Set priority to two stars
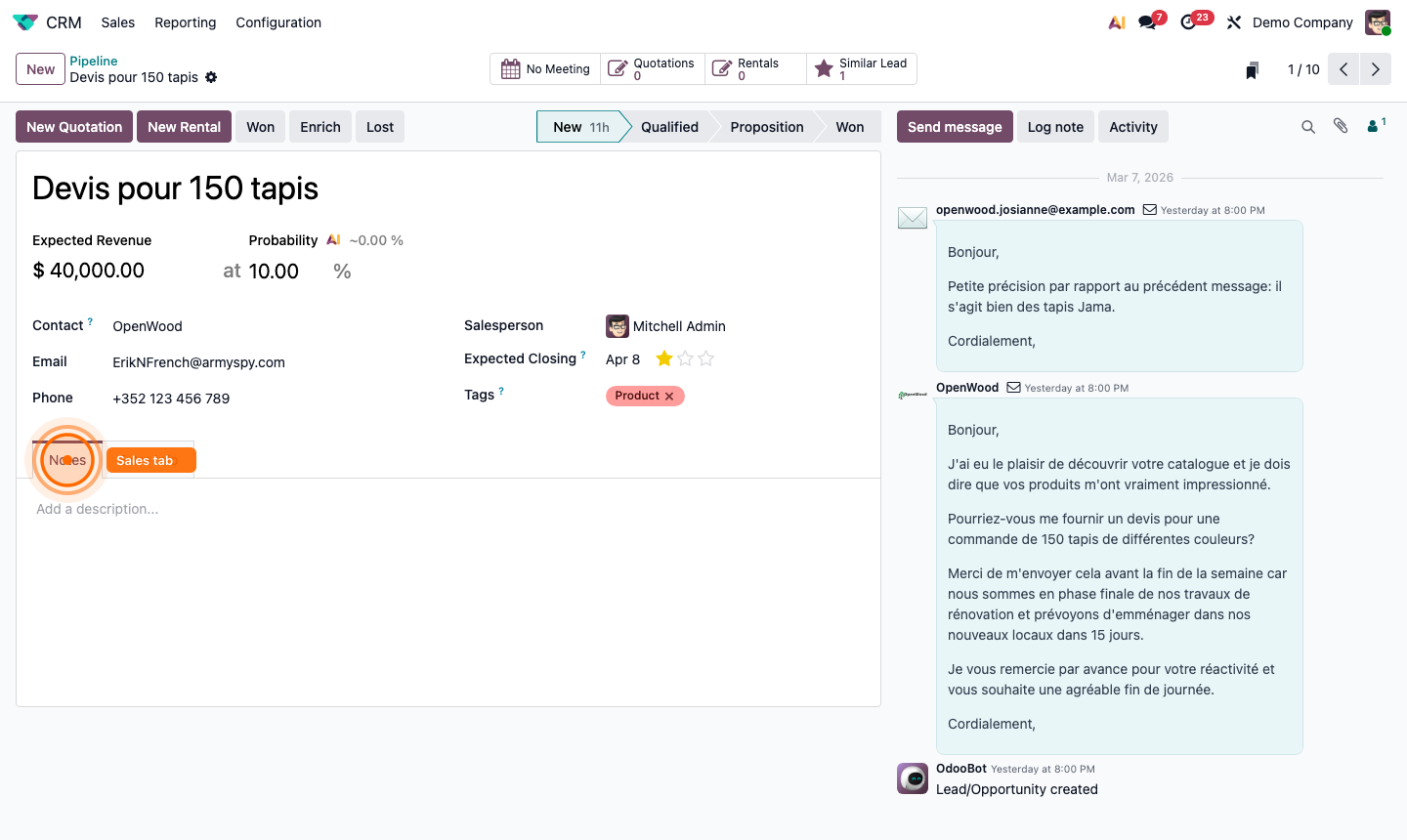1407x840 pixels. click(685, 358)
